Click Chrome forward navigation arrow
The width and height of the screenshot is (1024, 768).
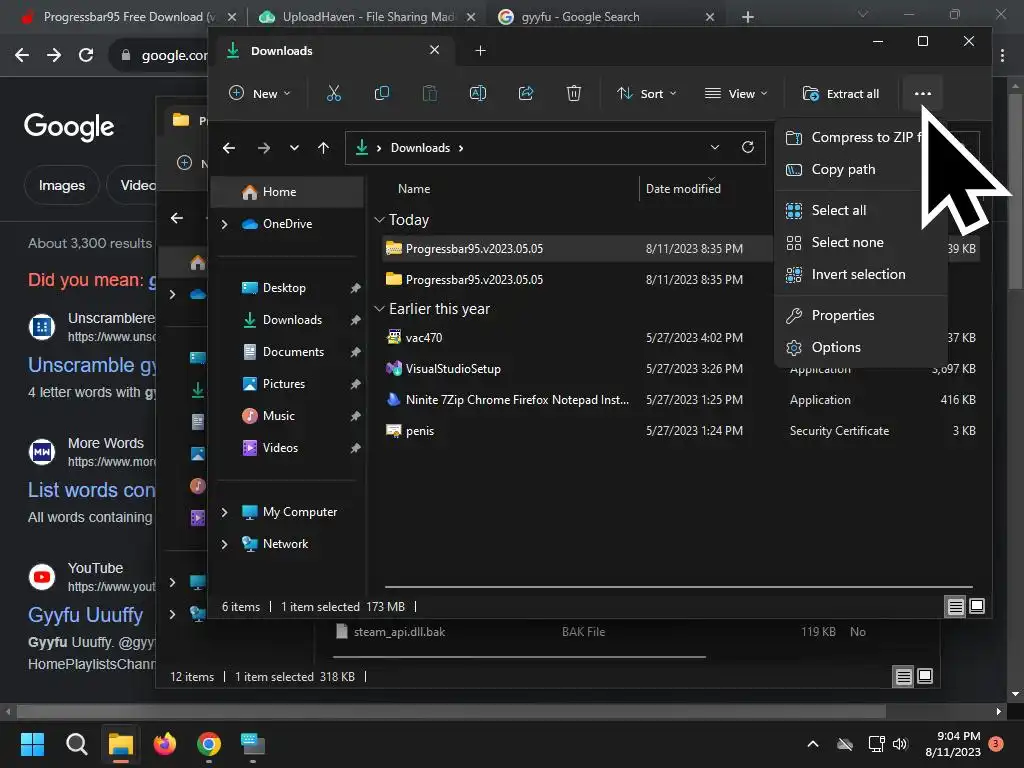54,55
